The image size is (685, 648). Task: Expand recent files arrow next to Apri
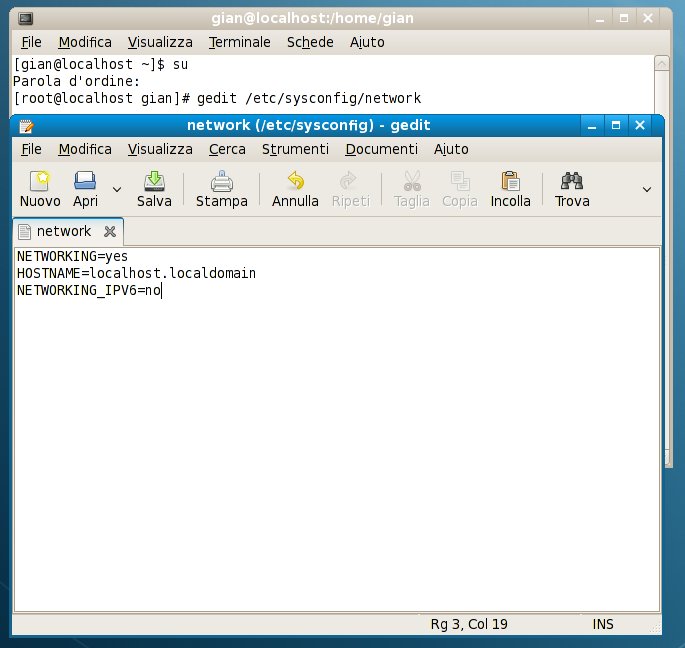coord(117,190)
